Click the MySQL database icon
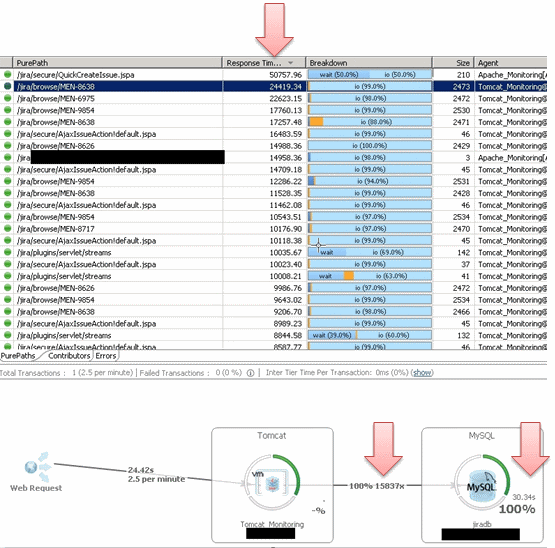The width and height of the screenshot is (555, 548). (x=481, y=486)
